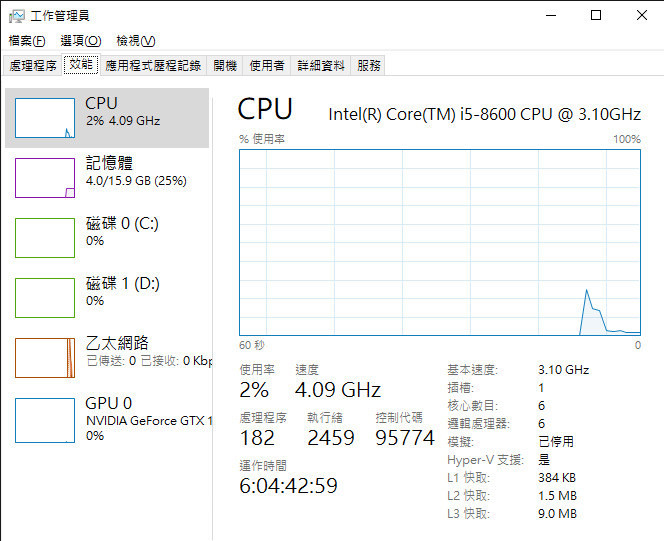
Task: Click the Task Manager app icon in title bar
Action: pos(17,15)
